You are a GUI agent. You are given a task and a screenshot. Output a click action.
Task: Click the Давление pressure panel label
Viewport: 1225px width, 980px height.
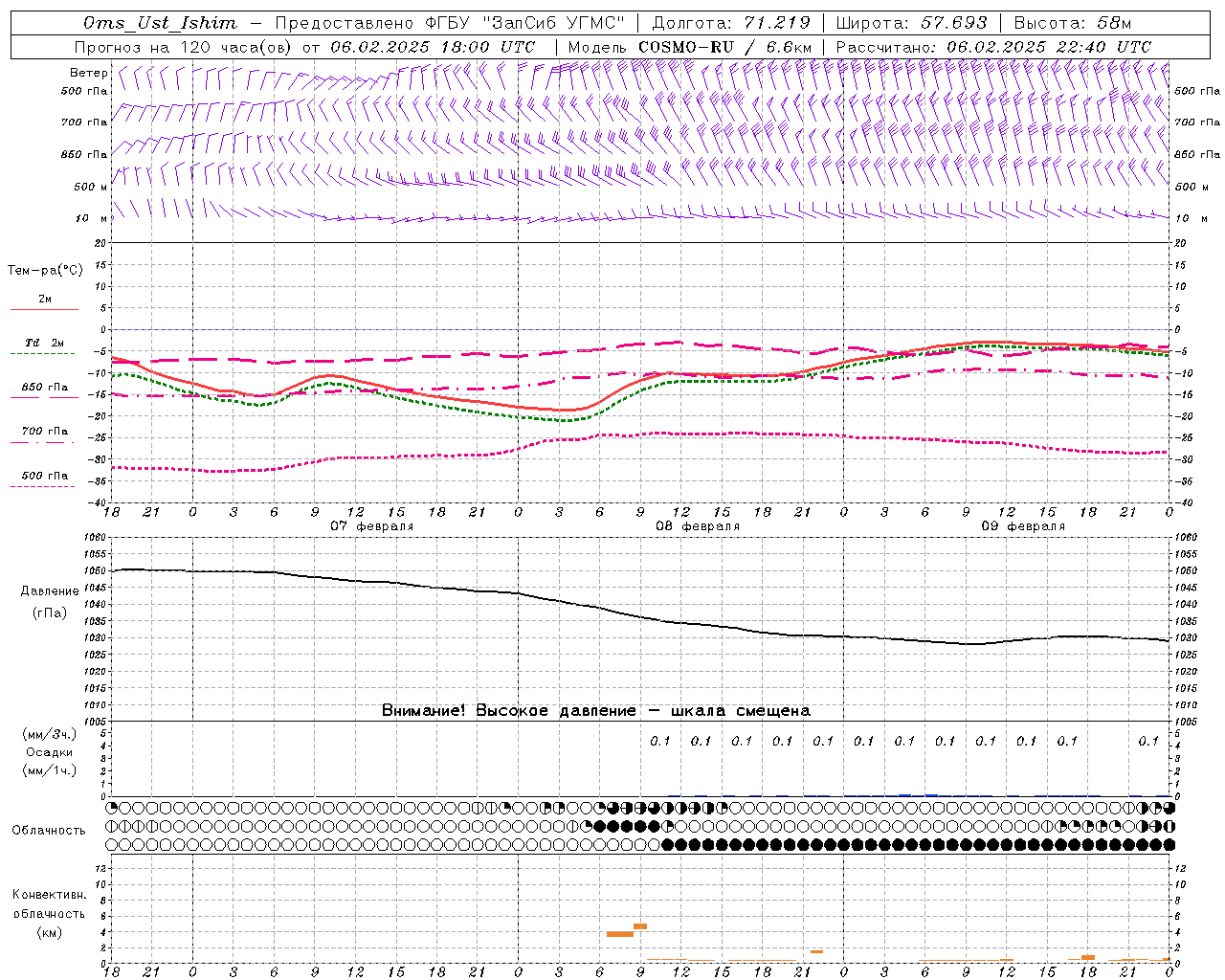point(50,591)
